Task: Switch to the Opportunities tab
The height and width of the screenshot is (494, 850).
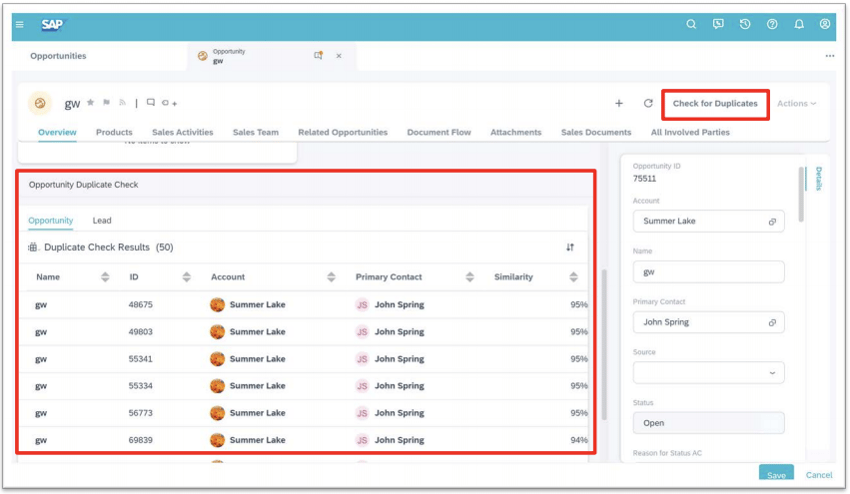Action: click(58, 56)
